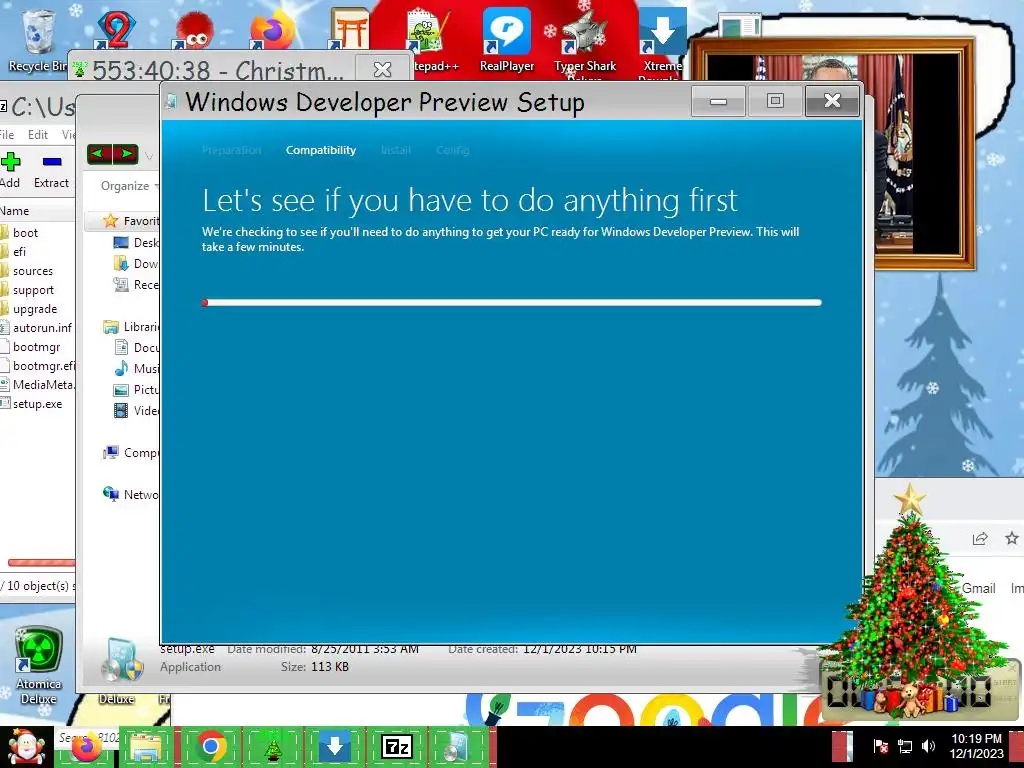Select the Config step in Setup

pyautogui.click(x=453, y=150)
